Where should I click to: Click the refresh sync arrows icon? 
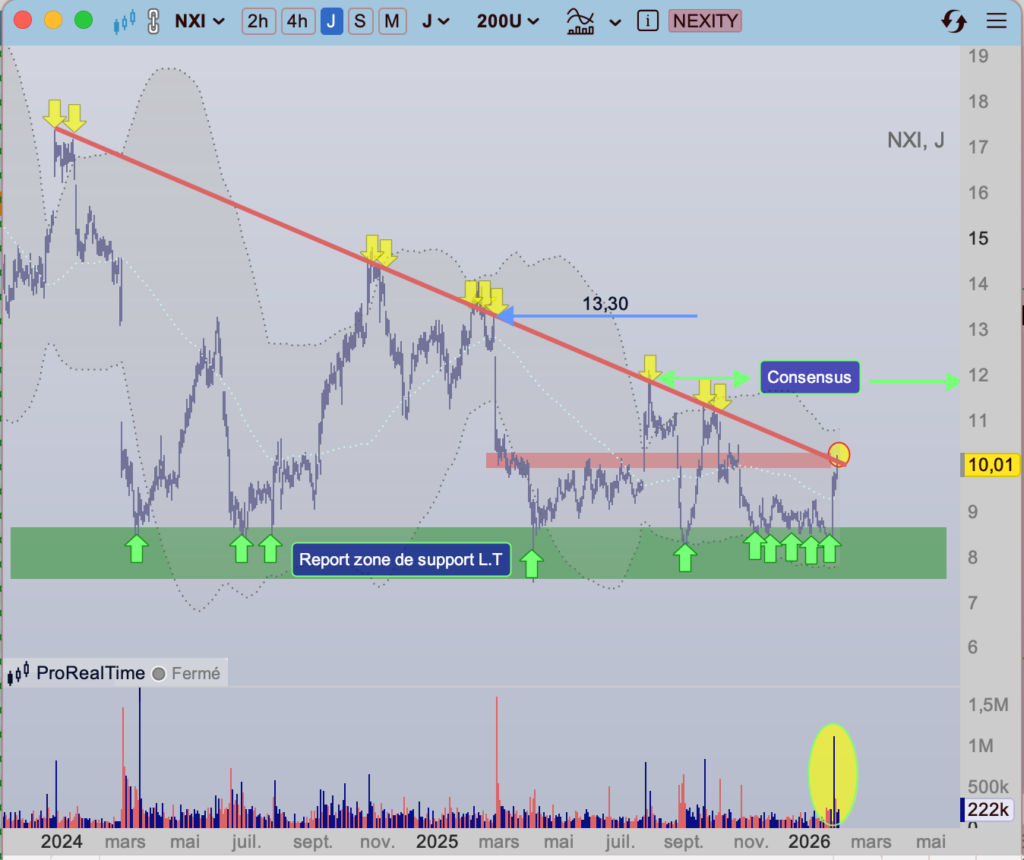[x=954, y=22]
